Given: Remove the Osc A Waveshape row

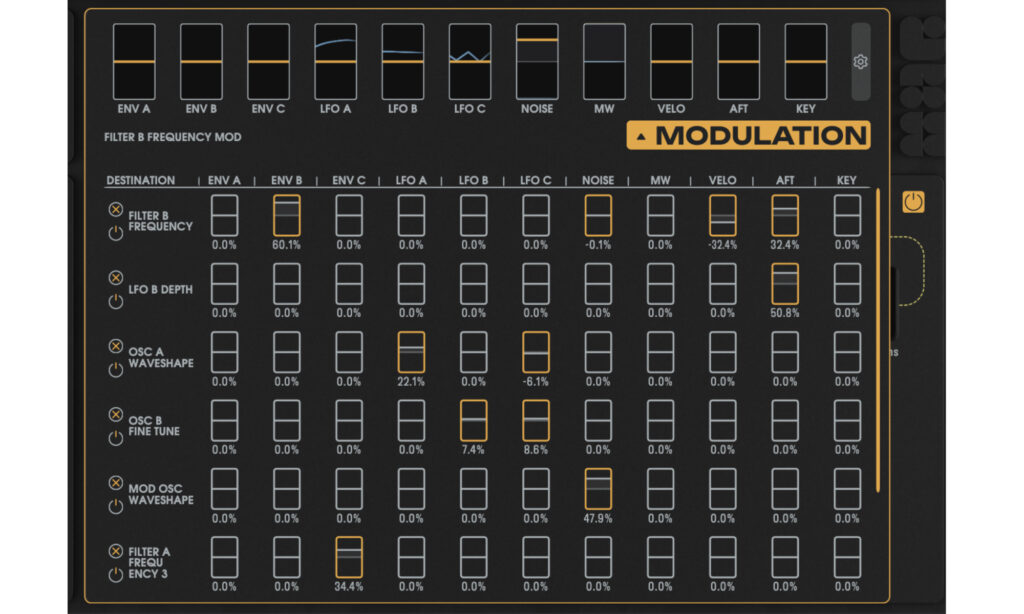Looking at the screenshot, I should click(x=115, y=346).
